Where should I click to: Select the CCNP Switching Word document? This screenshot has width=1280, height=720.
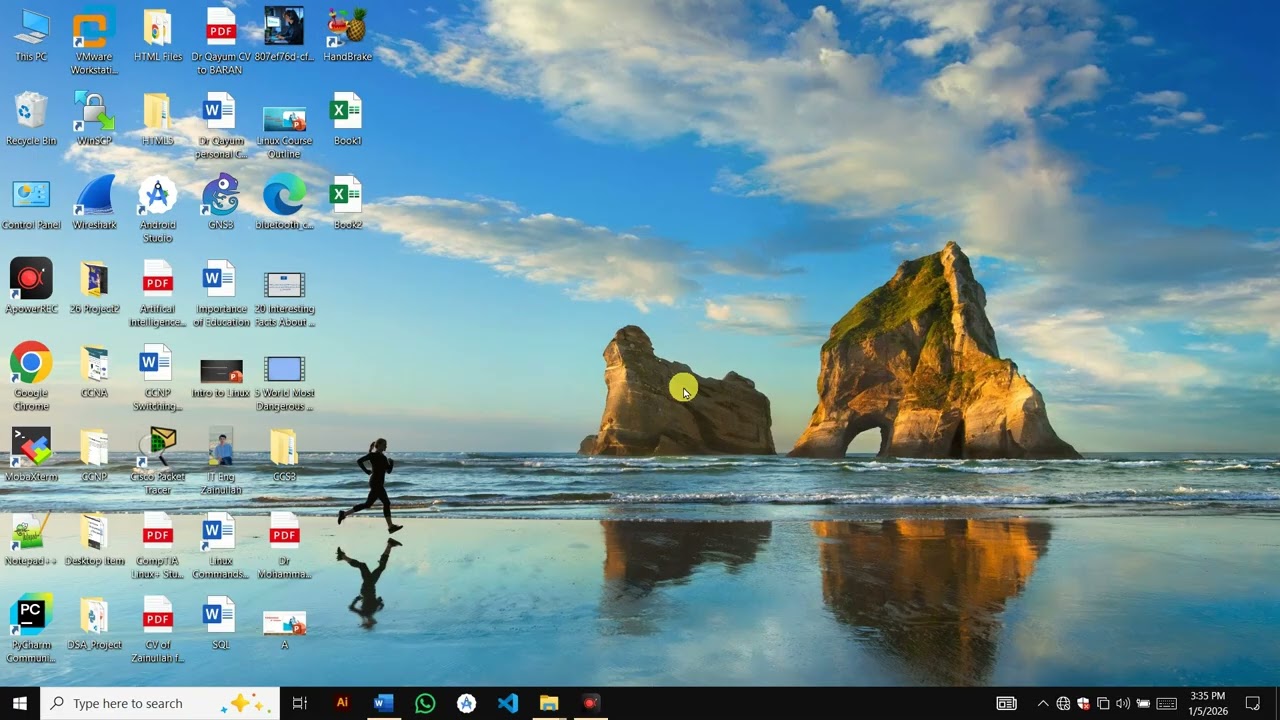[x=158, y=378]
